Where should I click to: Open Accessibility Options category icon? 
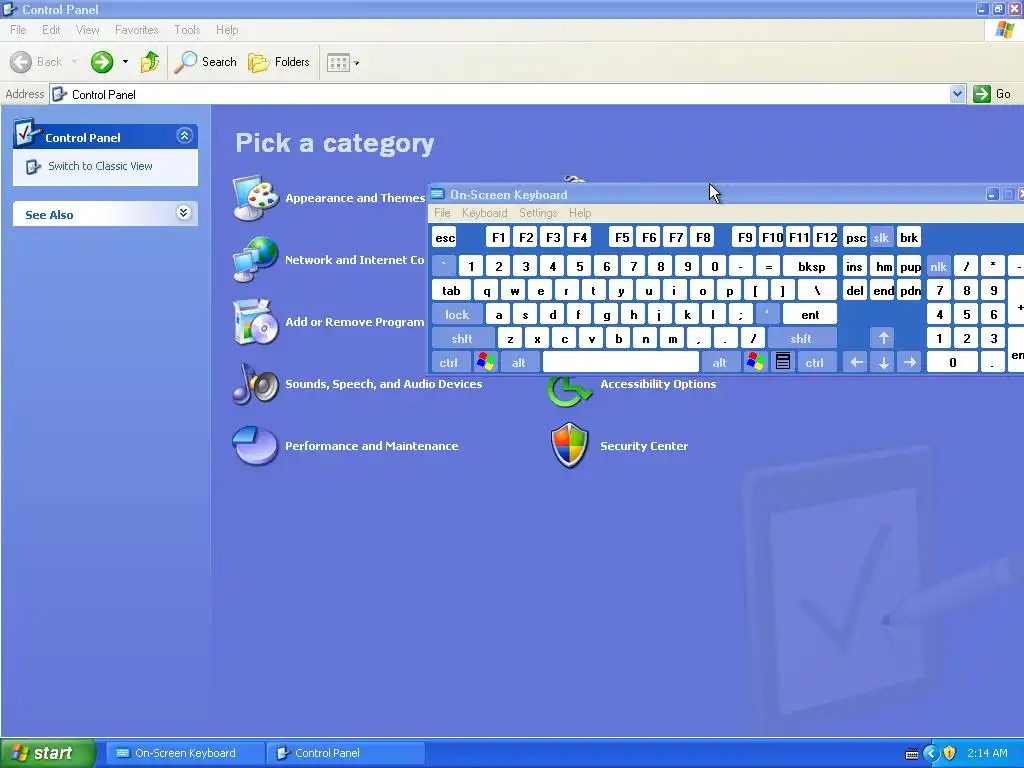[569, 392]
